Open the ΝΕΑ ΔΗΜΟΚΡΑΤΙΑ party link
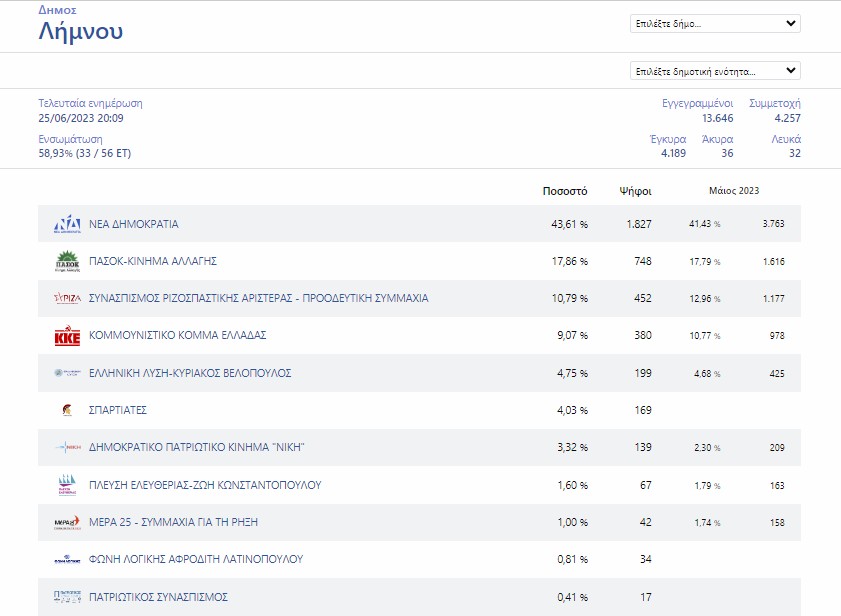The height and width of the screenshot is (616, 841). click(x=134, y=224)
